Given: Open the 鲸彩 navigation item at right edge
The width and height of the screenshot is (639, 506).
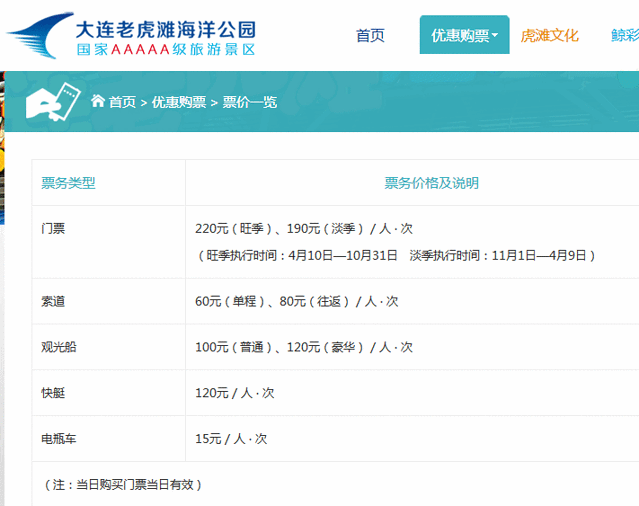Looking at the screenshot, I should coord(625,35).
